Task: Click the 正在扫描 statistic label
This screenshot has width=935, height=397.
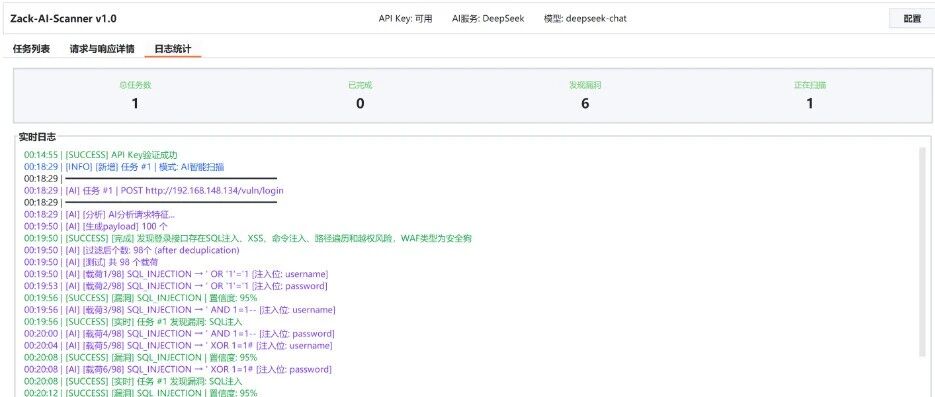Action: click(x=810, y=85)
